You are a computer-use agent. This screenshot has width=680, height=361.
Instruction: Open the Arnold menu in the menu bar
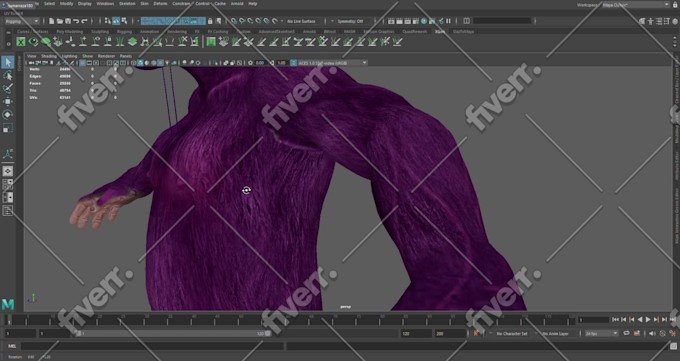237,3
